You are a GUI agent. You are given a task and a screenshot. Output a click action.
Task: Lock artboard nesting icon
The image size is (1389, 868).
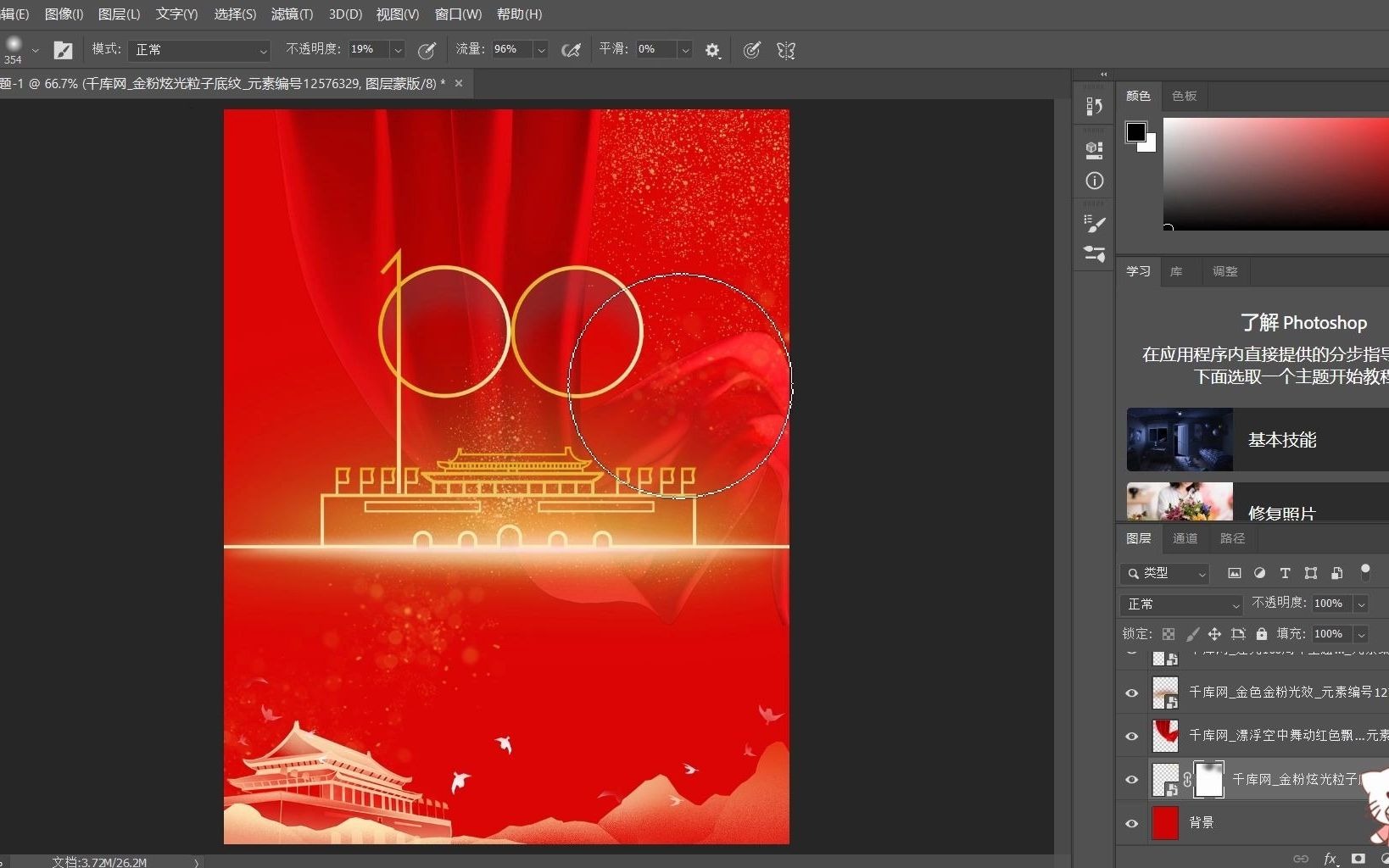coord(1238,634)
